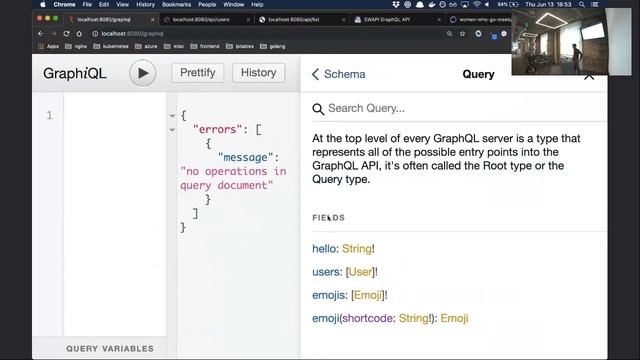Select the "no operations in query document" message

pyautogui.click(x=233, y=178)
